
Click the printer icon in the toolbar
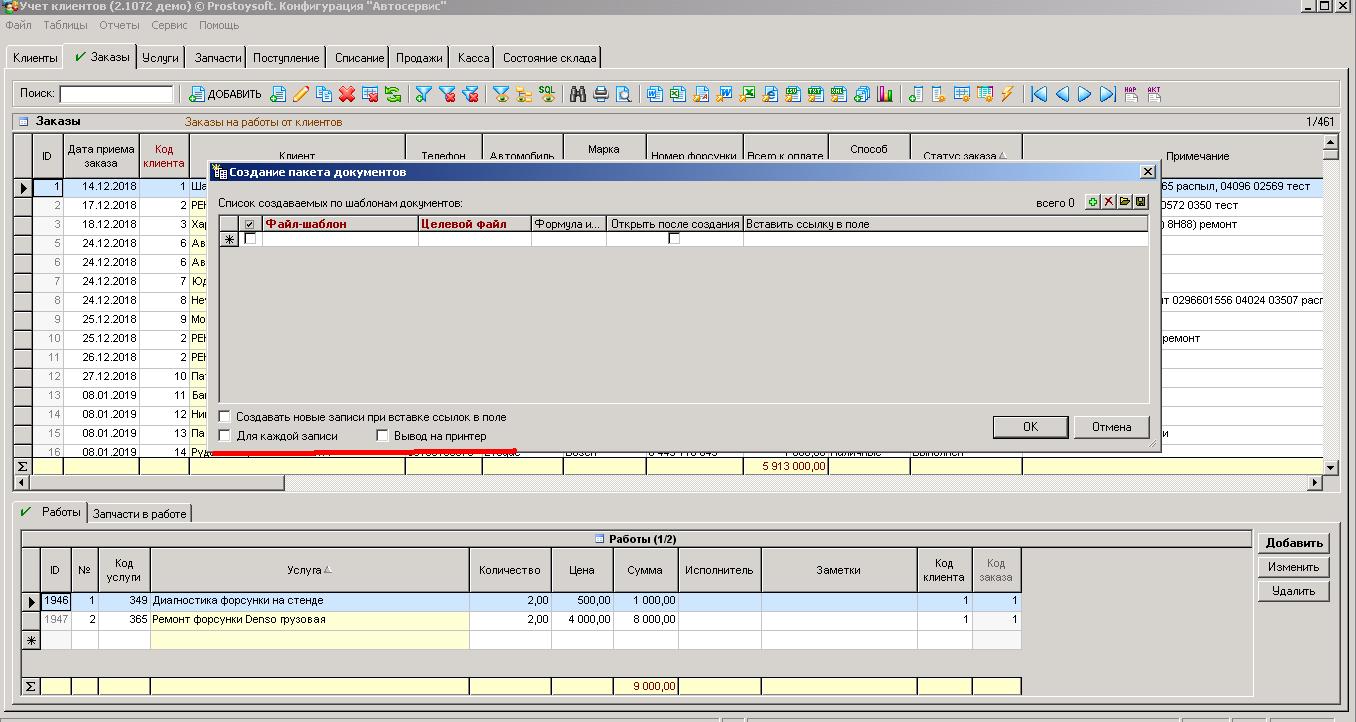tap(601, 94)
